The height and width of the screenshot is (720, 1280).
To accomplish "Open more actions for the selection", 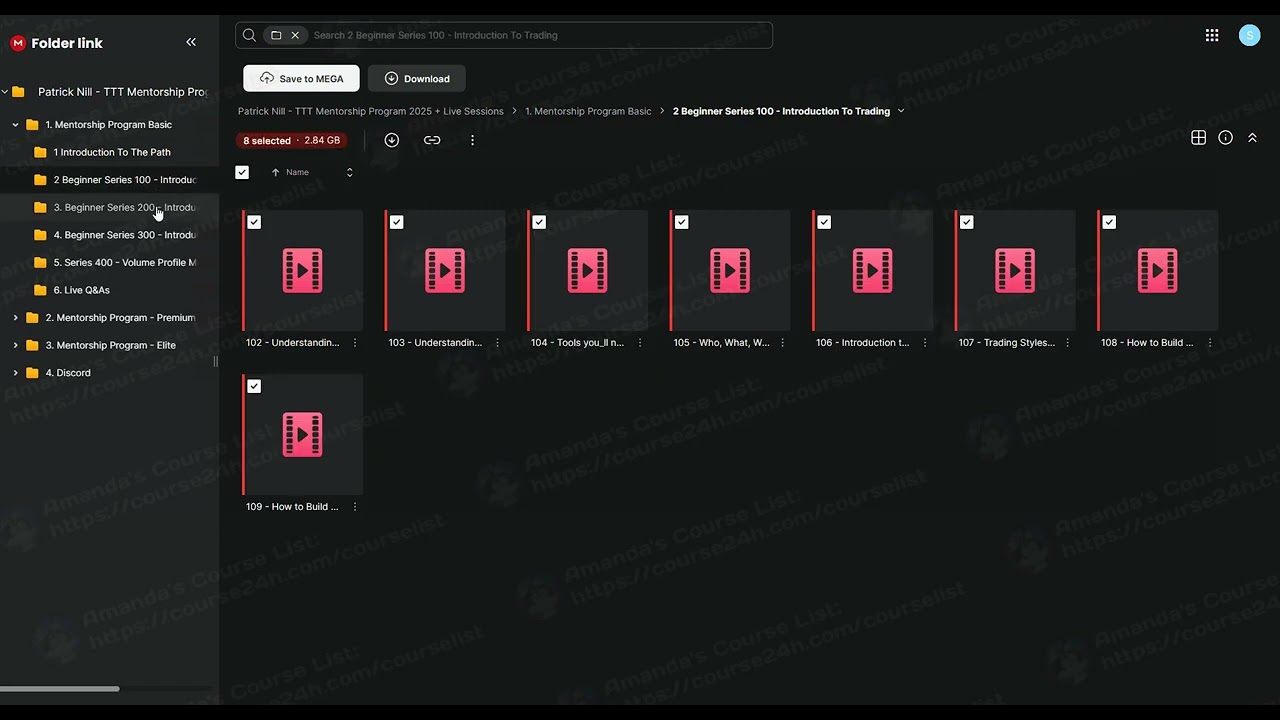I will 472,140.
